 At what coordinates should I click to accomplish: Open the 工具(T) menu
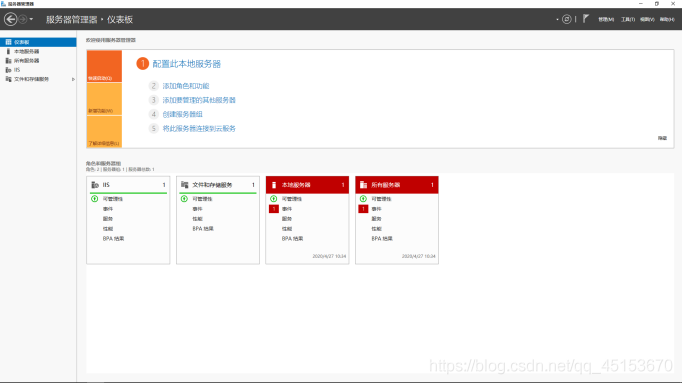628,19
